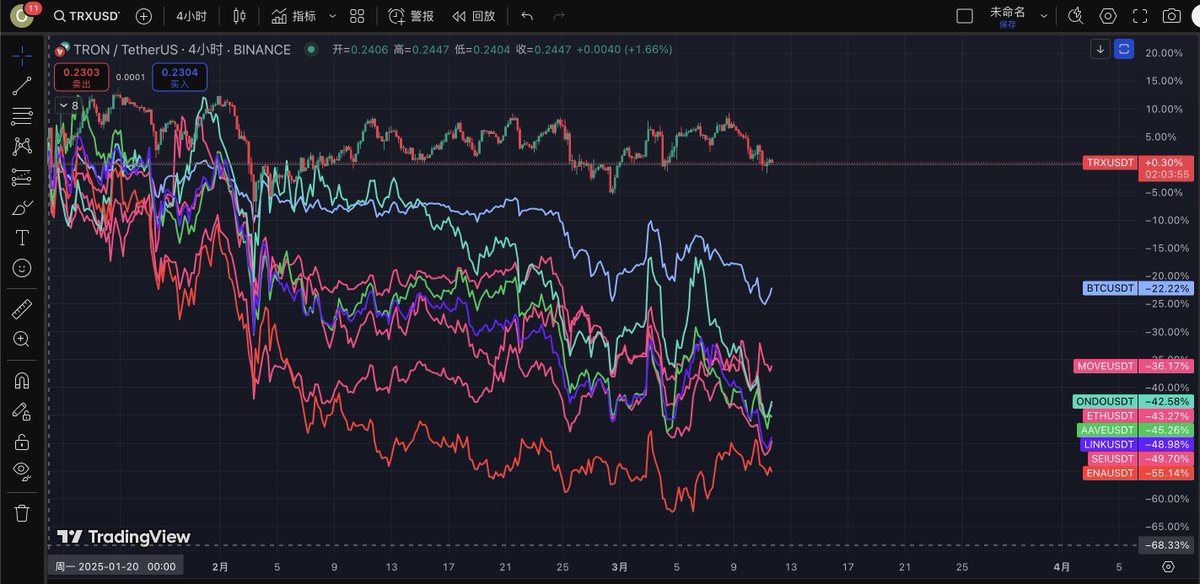Select the trend line drawing tool

tap(21, 86)
